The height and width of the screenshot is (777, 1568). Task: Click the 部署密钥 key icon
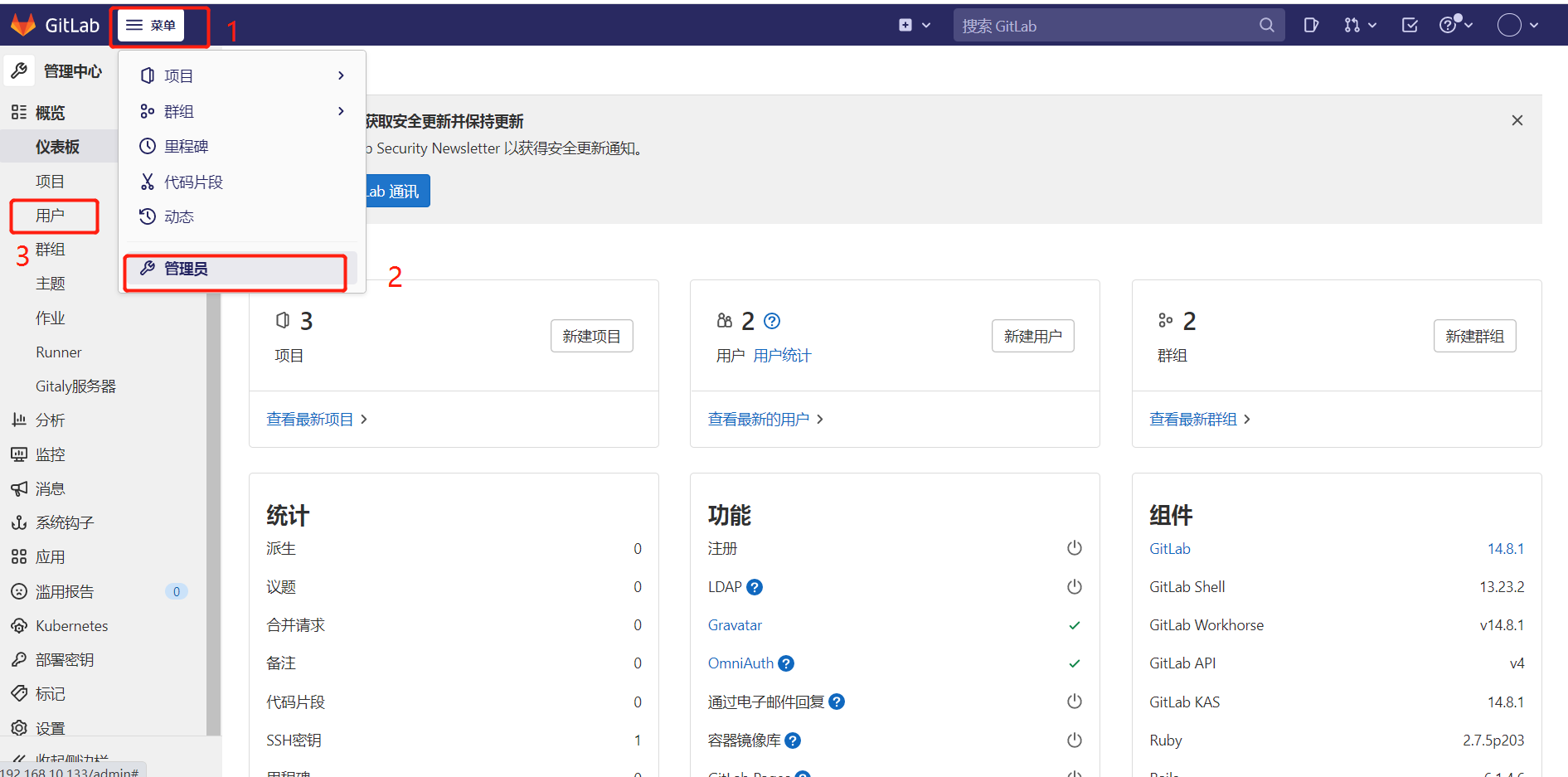pyautogui.click(x=19, y=659)
